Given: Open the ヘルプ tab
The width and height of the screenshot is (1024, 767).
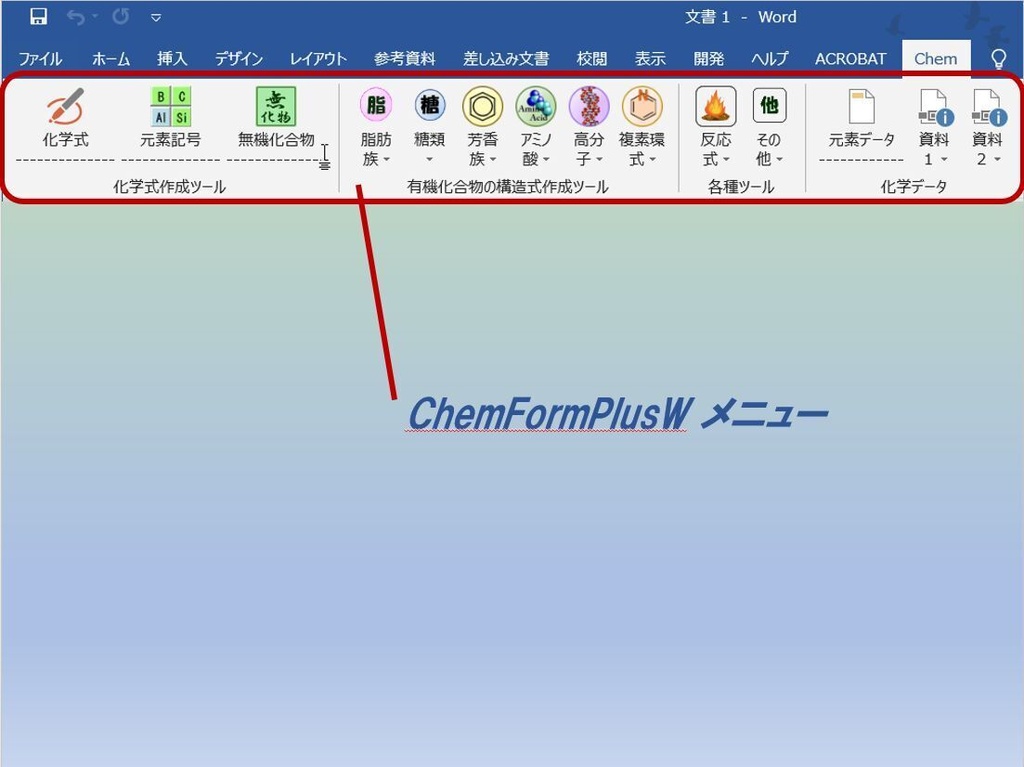Looking at the screenshot, I should [770, 59].
